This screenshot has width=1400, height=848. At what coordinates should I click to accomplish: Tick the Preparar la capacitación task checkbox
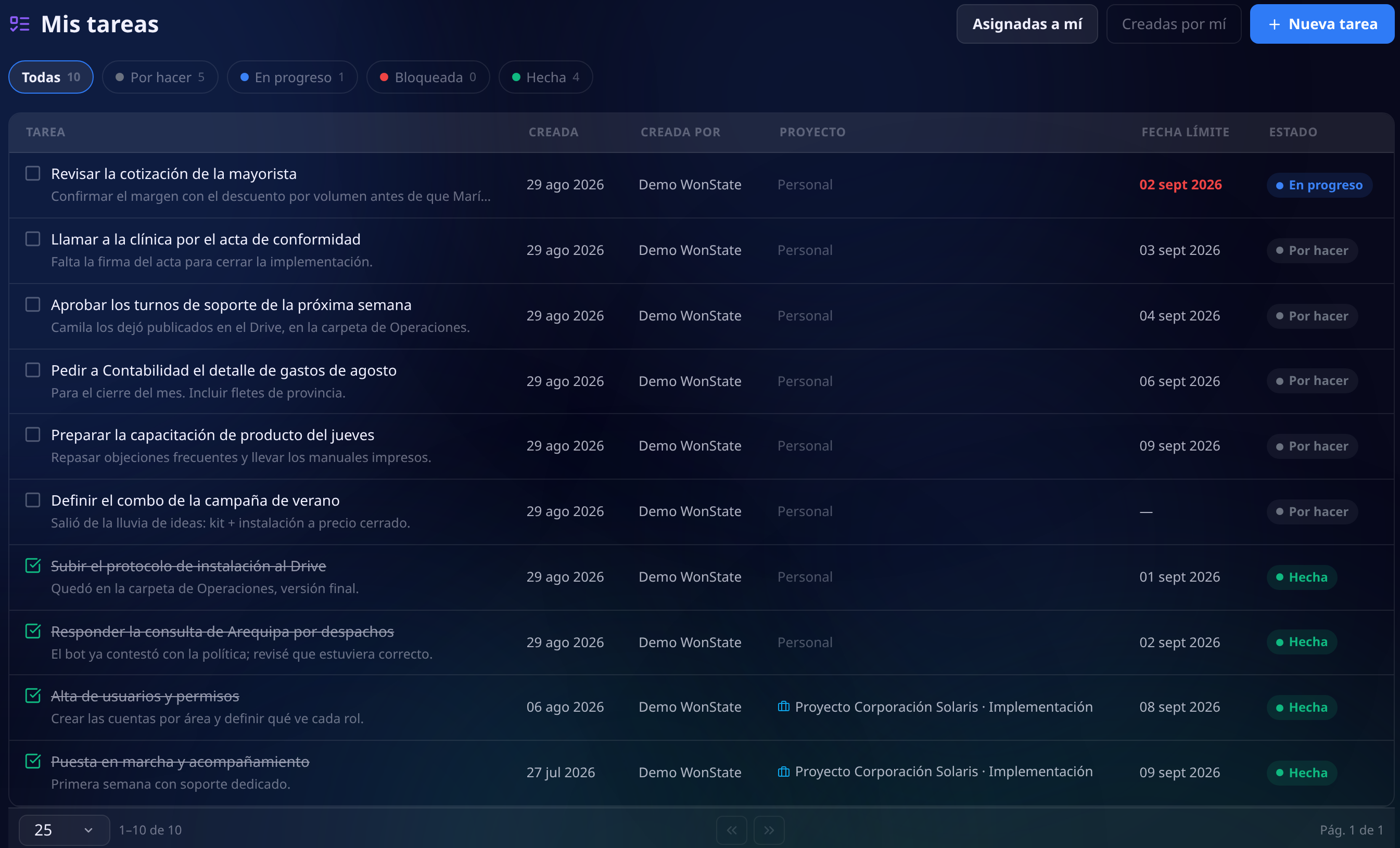click(33, 434)
